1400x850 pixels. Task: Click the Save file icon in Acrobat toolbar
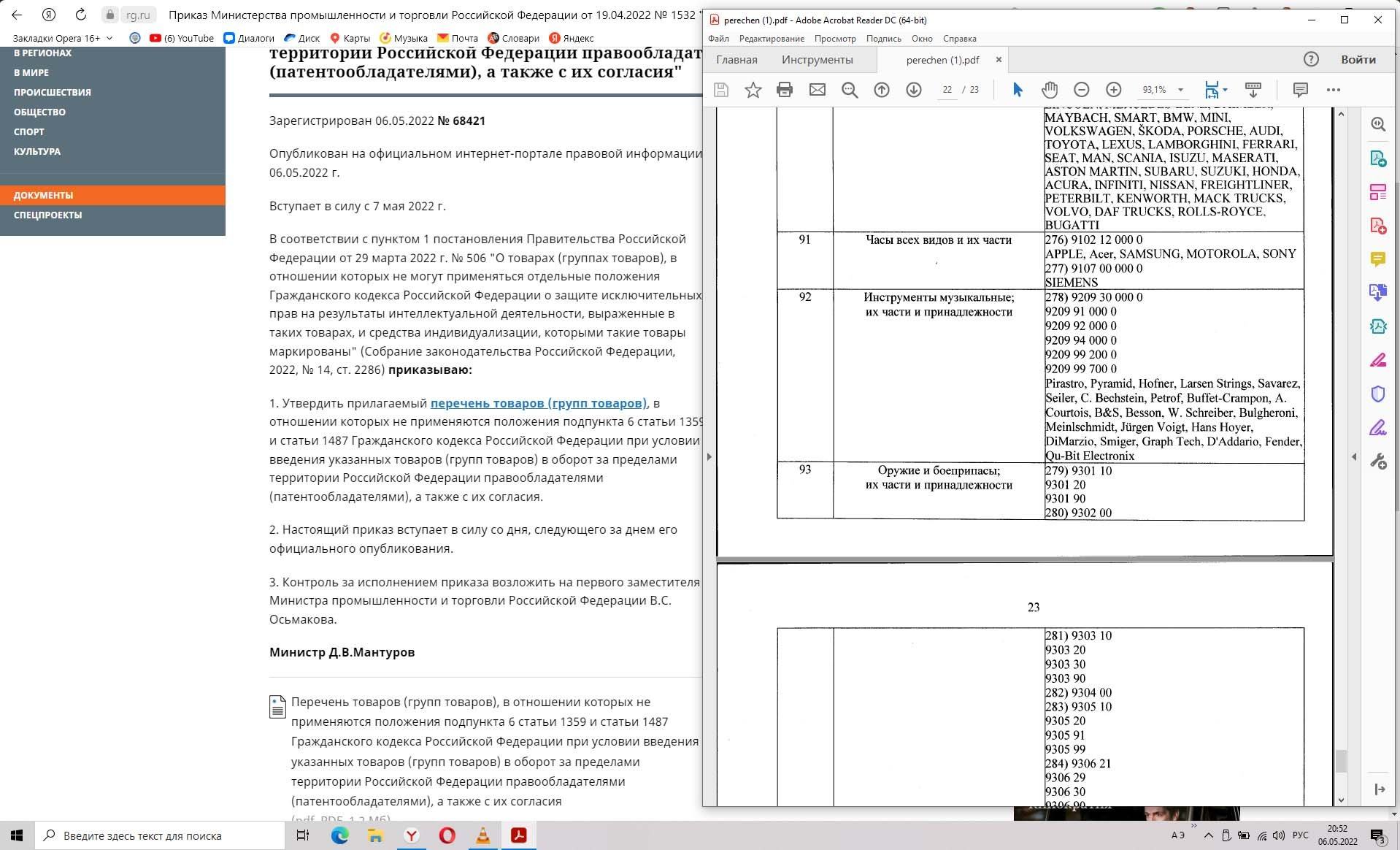point(720,90)
